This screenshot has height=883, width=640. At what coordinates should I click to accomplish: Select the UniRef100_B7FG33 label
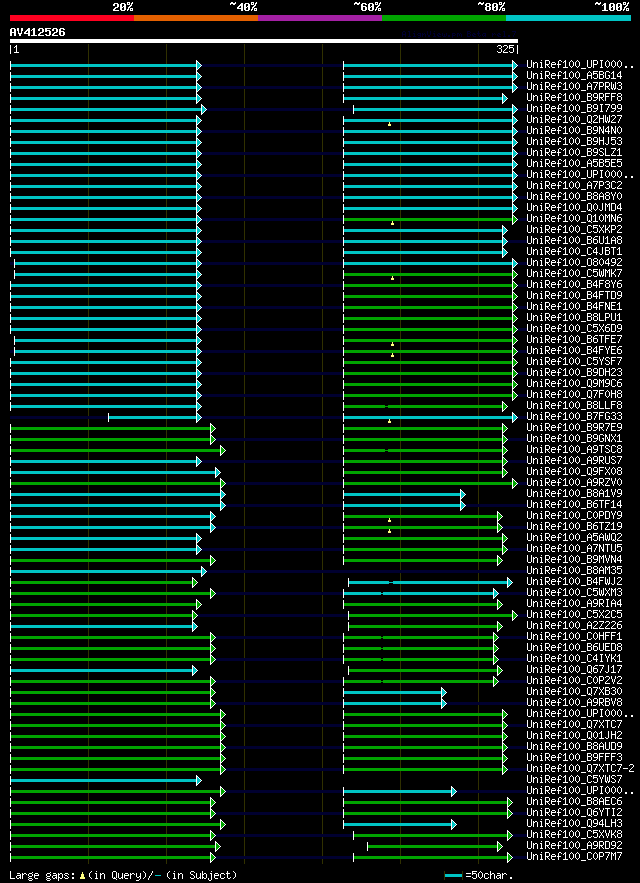point(574,417)
